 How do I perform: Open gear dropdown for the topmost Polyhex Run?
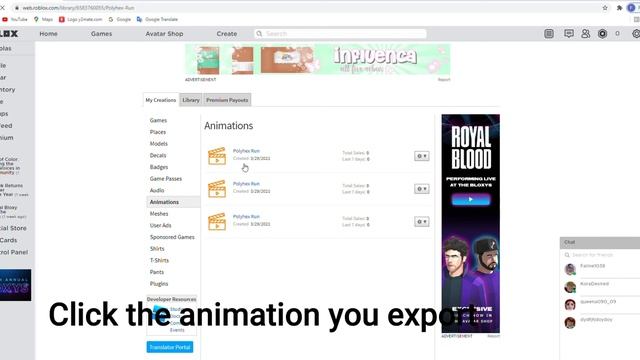coord(422,156)
